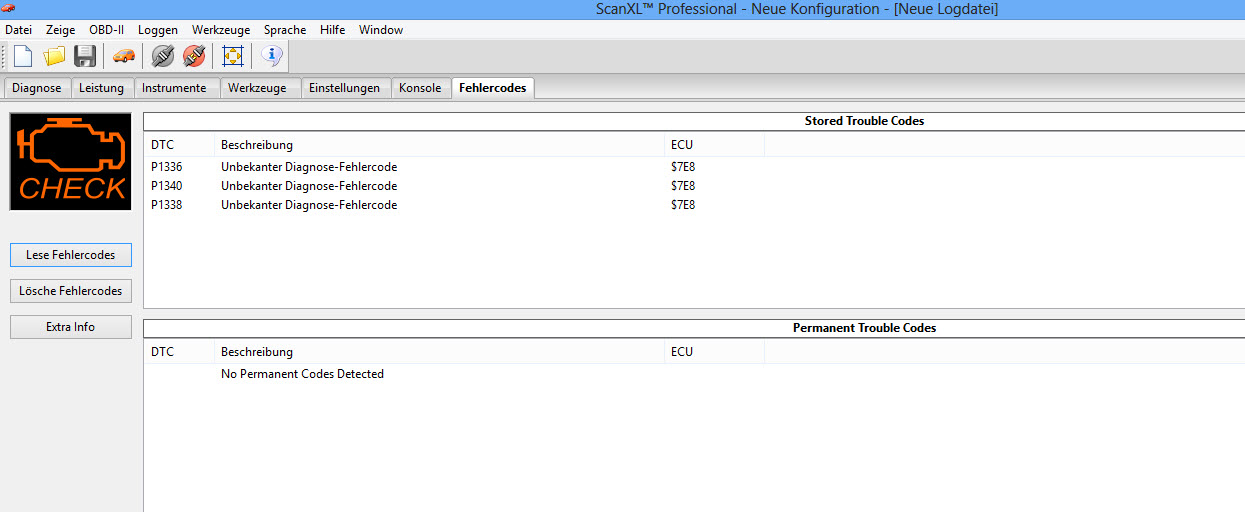Click the orange car vehicle icon
Screen dimensions: 1245x512
pyautogui.click(x=124, y=57)
